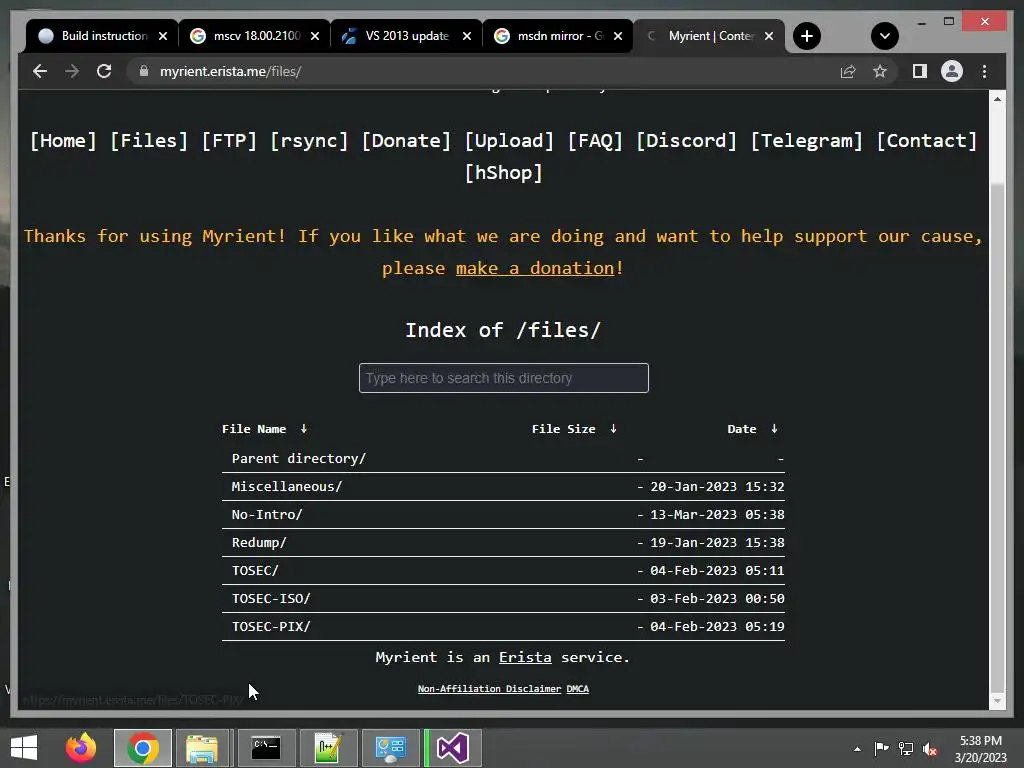Open the [hShop] link
1024x768 pixels.
click(504, 172)
